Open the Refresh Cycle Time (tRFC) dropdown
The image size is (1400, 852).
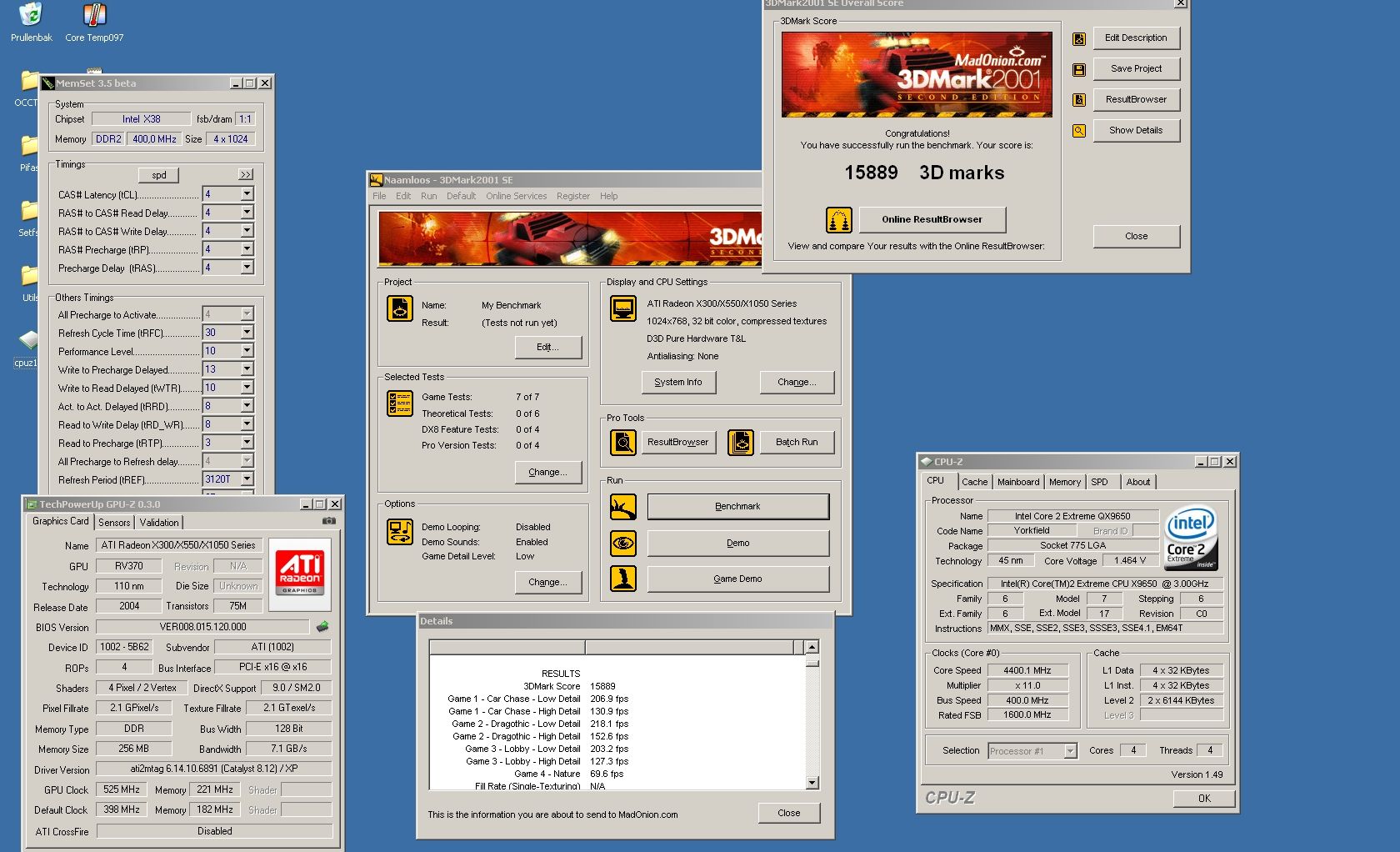point(247,333)
